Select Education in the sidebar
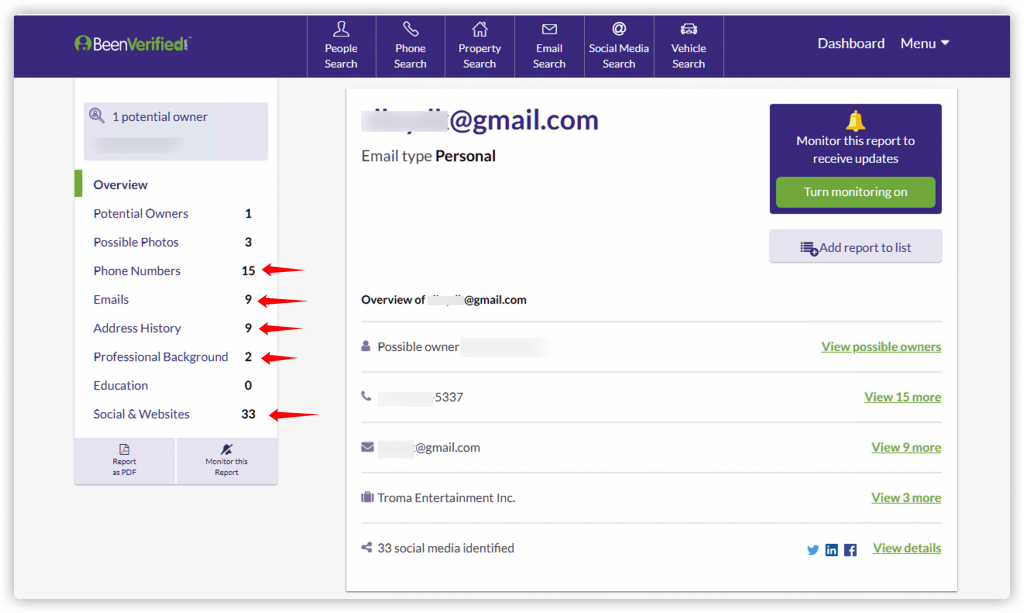The width and height of the screenshot is (1024, 613). click(x=121, y=386)
